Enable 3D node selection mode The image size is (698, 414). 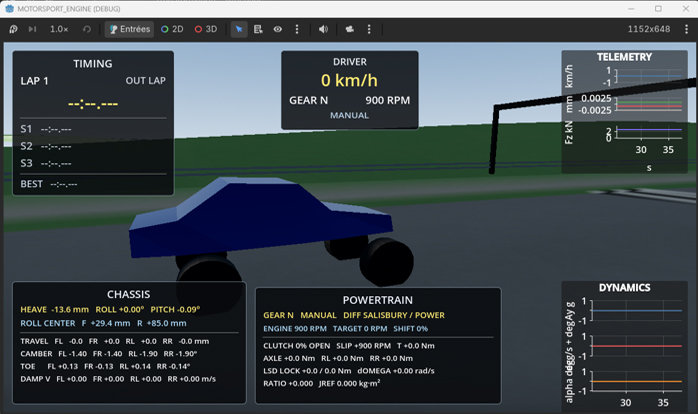(x=206, y=29)
